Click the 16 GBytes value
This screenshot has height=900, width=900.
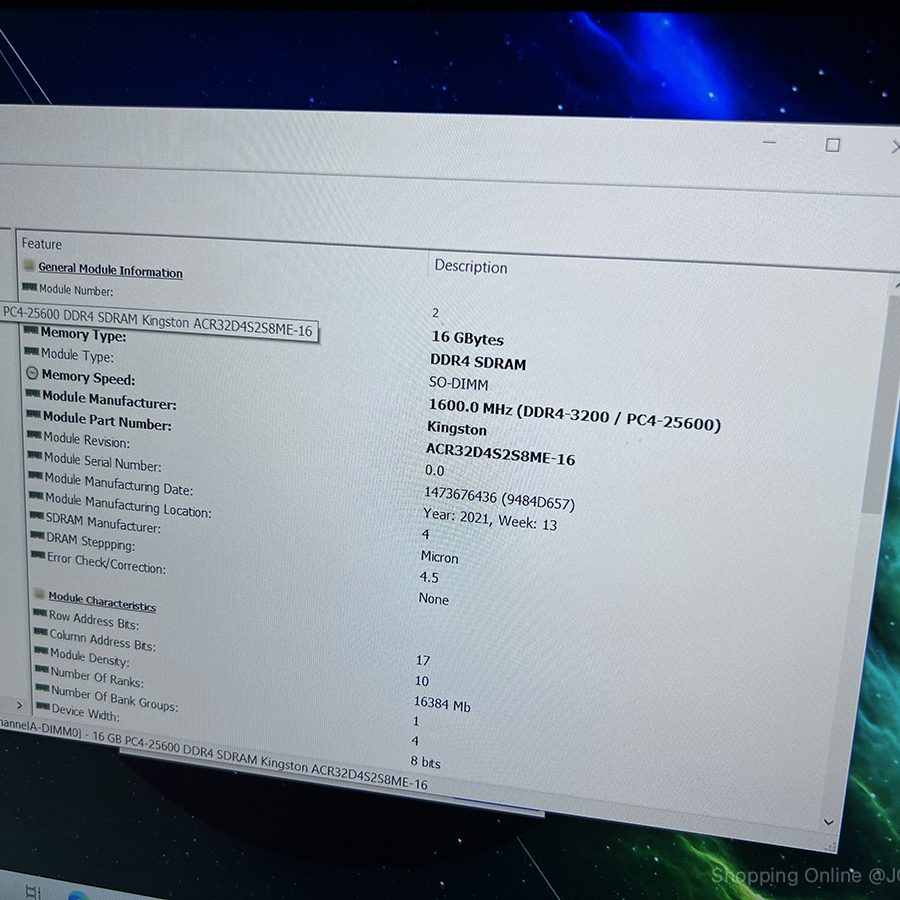click(468, 338)
